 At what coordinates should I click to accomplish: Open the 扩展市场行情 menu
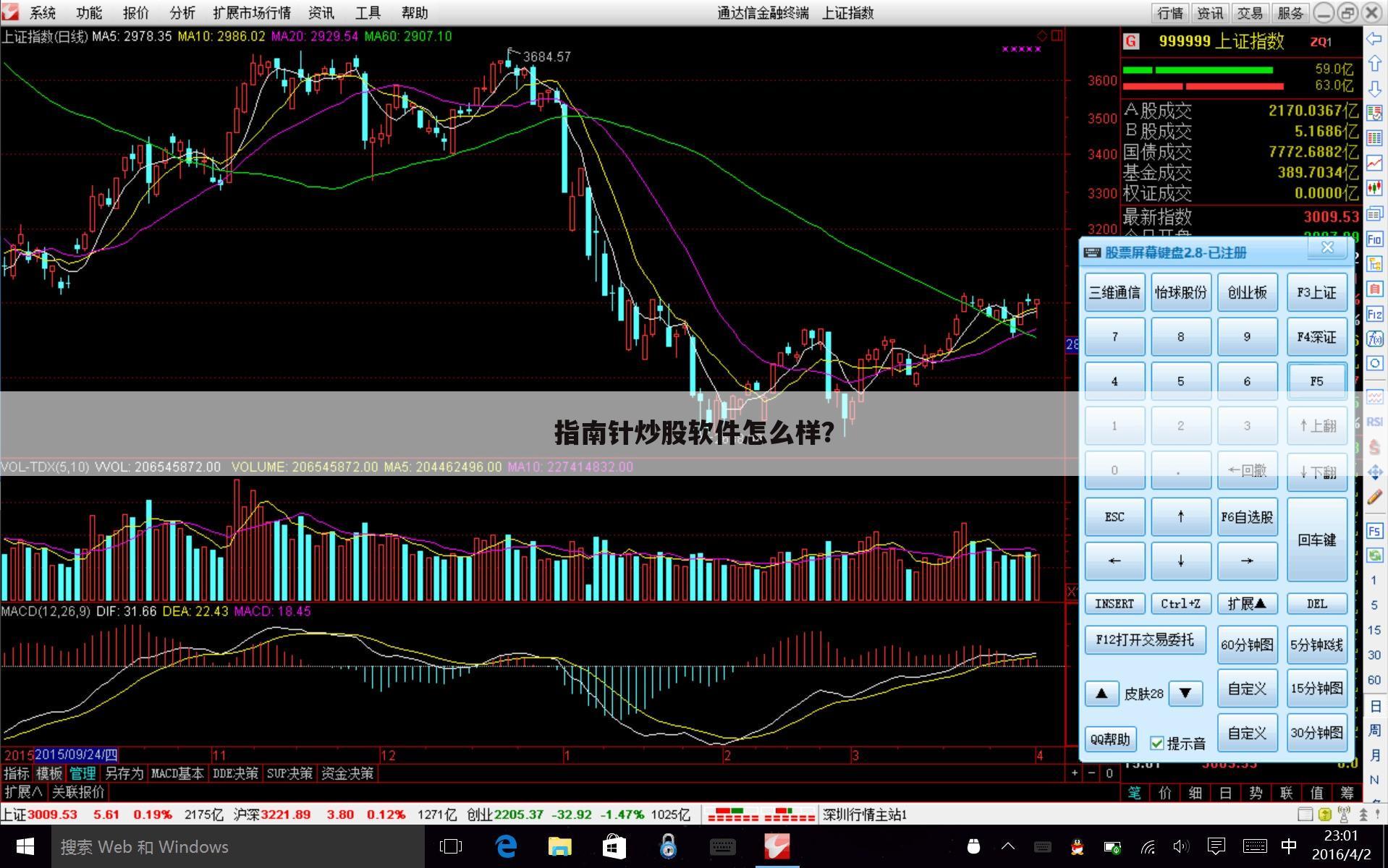point(252,13)
